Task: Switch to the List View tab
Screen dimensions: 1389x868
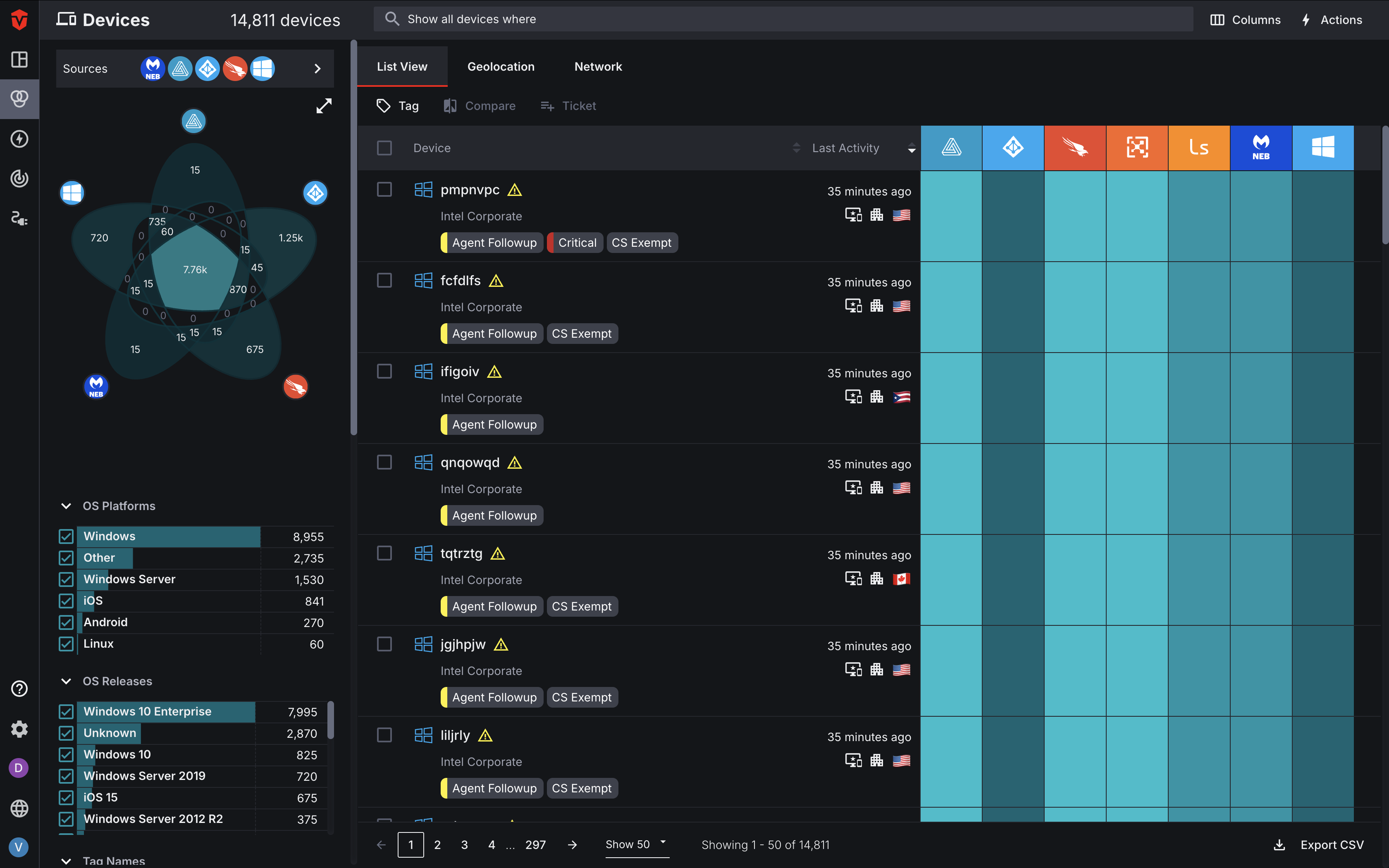Action: click(402, 67)
